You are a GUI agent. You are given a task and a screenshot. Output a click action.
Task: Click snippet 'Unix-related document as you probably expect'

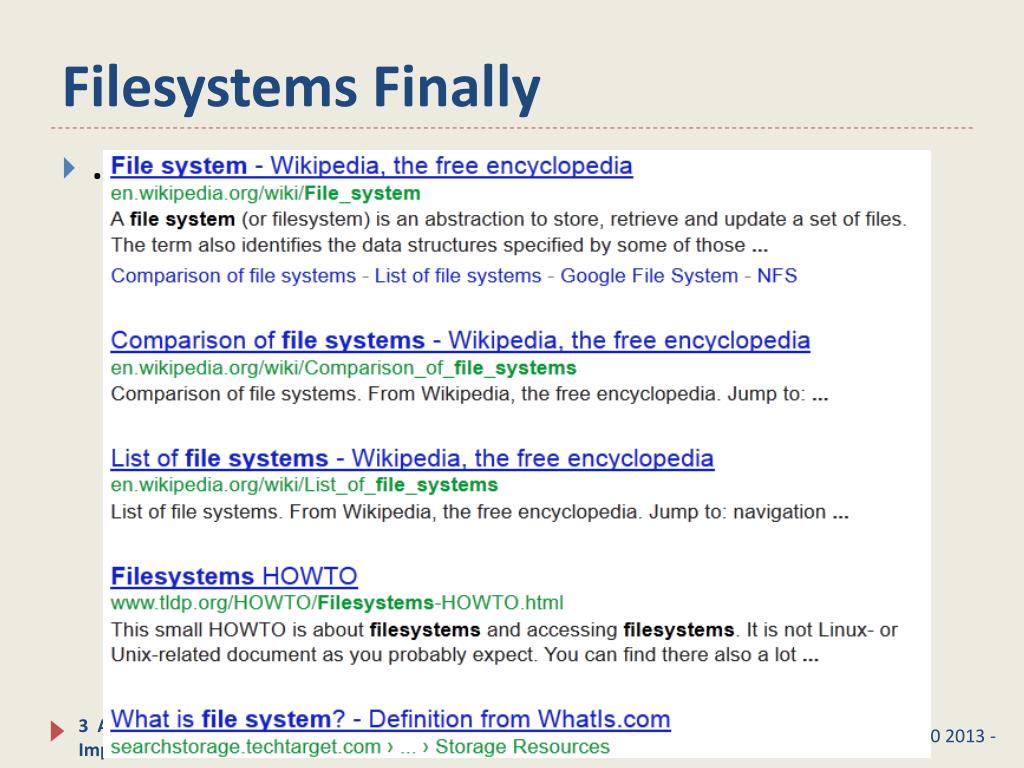click(464, 655)
